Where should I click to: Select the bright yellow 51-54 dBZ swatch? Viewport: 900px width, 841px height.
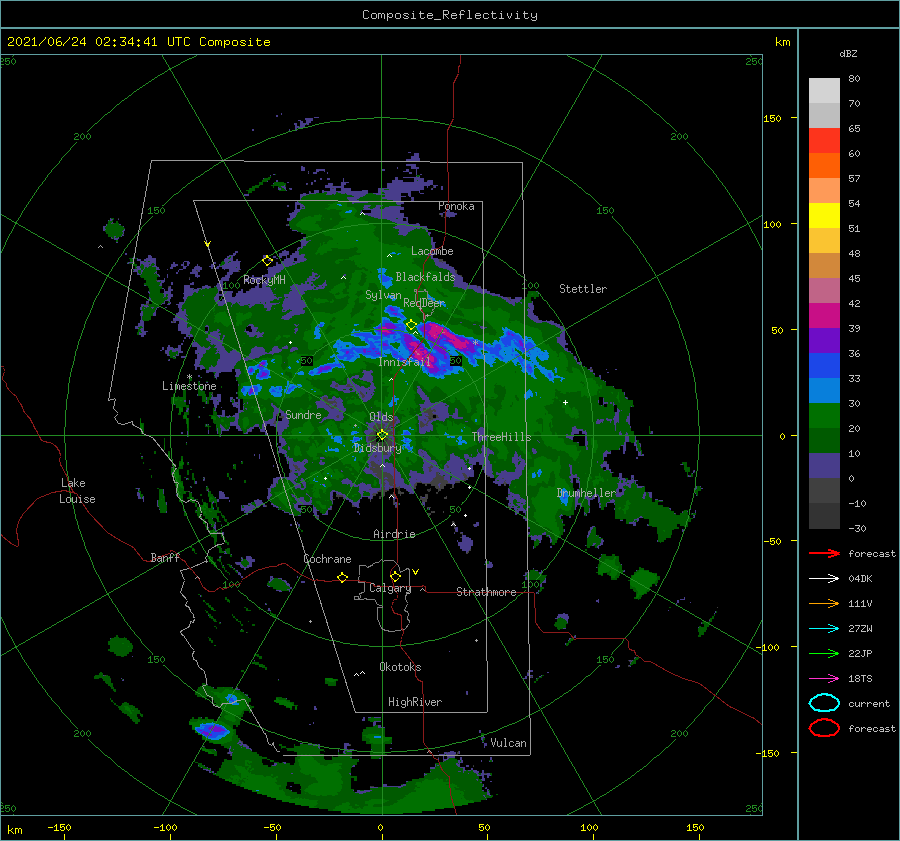[824, 215]
